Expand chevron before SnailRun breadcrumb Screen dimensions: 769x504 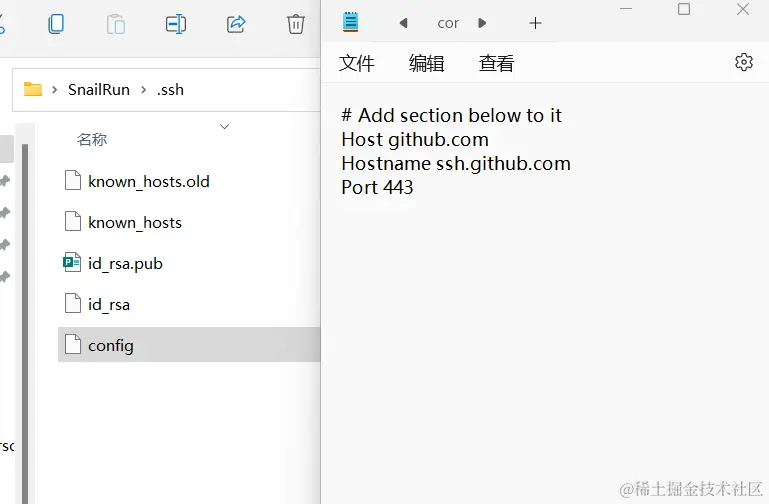point(55,90)
